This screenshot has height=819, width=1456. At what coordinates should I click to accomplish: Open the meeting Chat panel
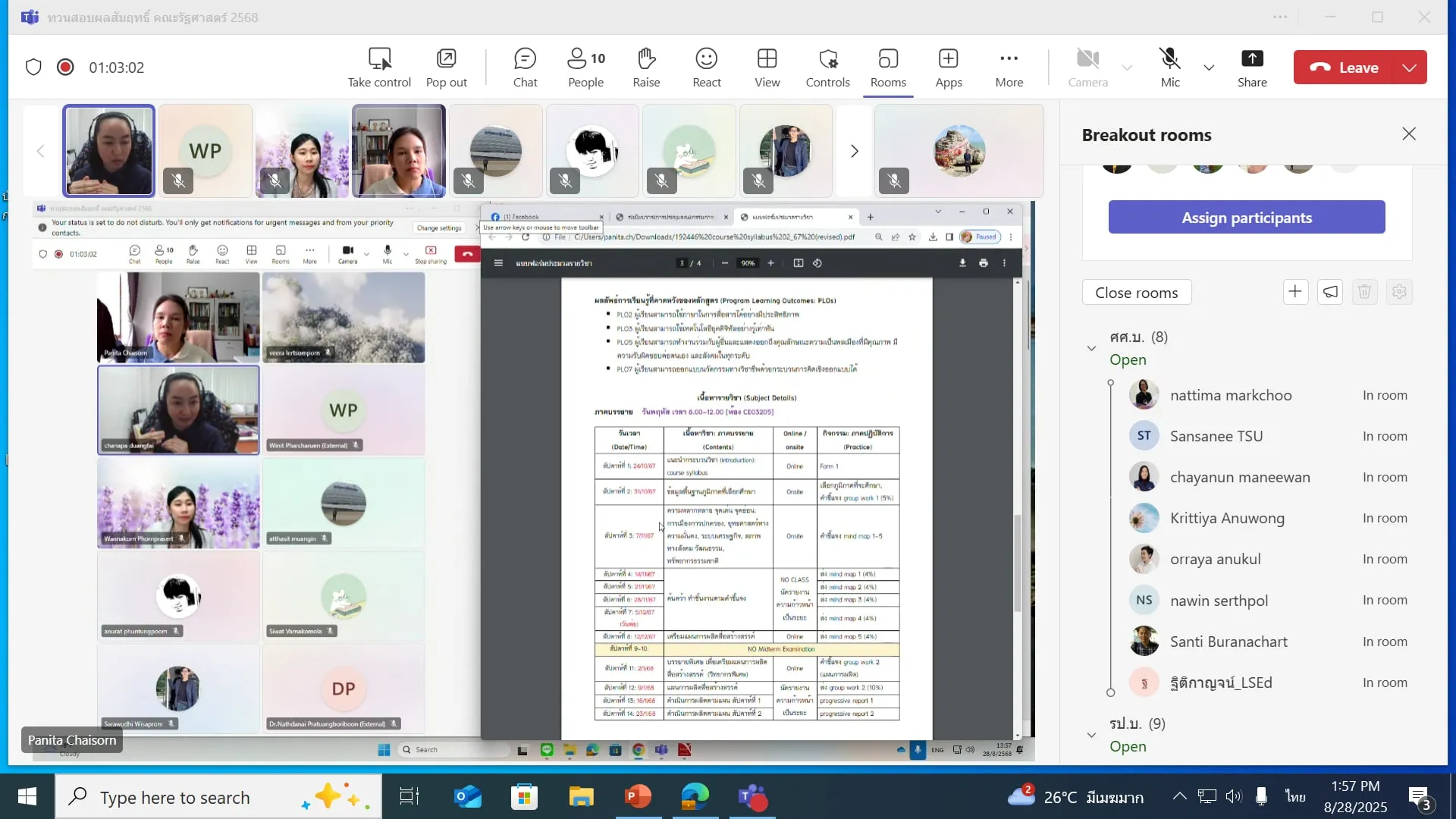pyautogui.click(x=525, y=67)
